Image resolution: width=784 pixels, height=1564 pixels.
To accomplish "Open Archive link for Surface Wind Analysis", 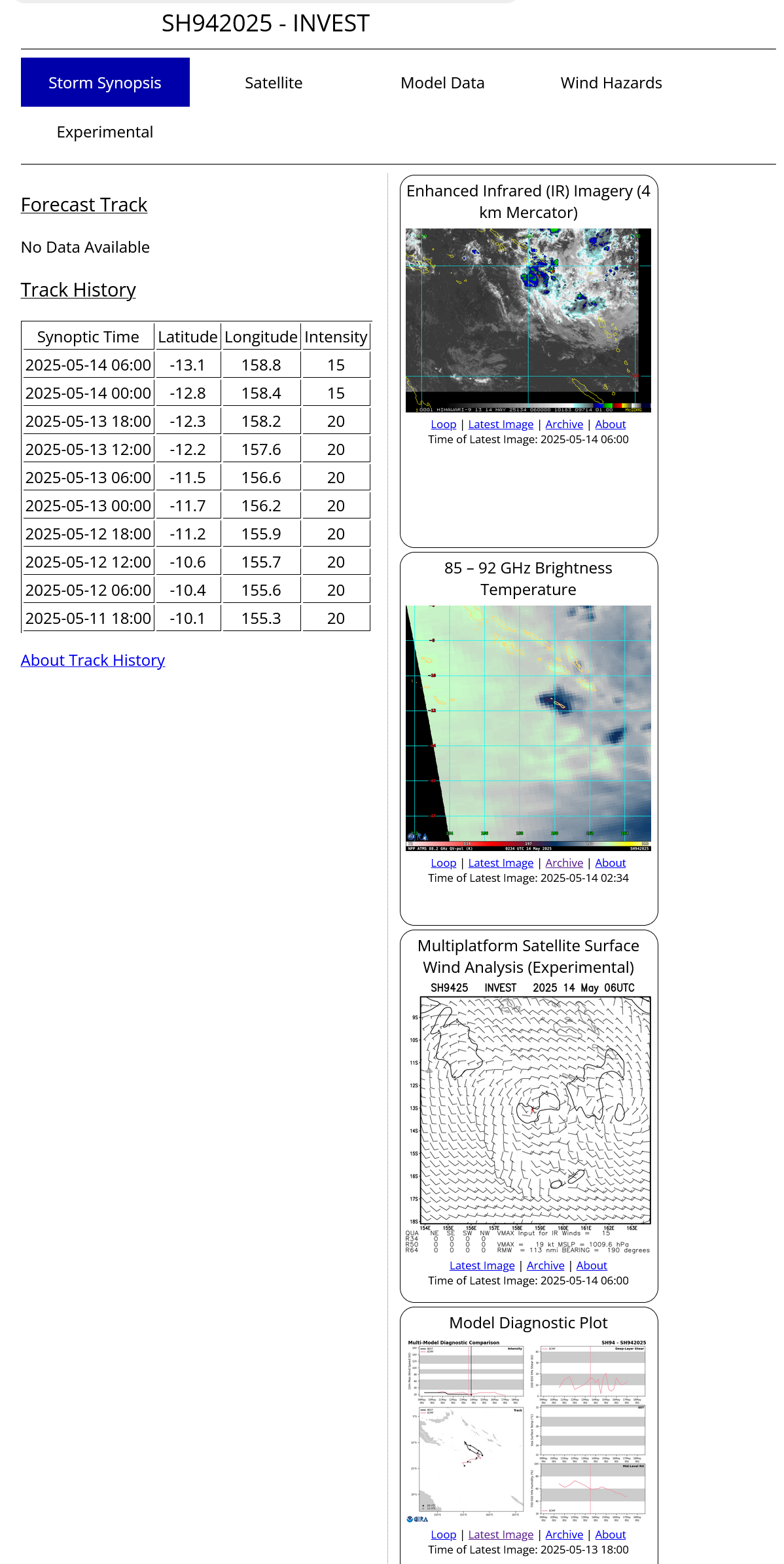I will pos(546,1265).
